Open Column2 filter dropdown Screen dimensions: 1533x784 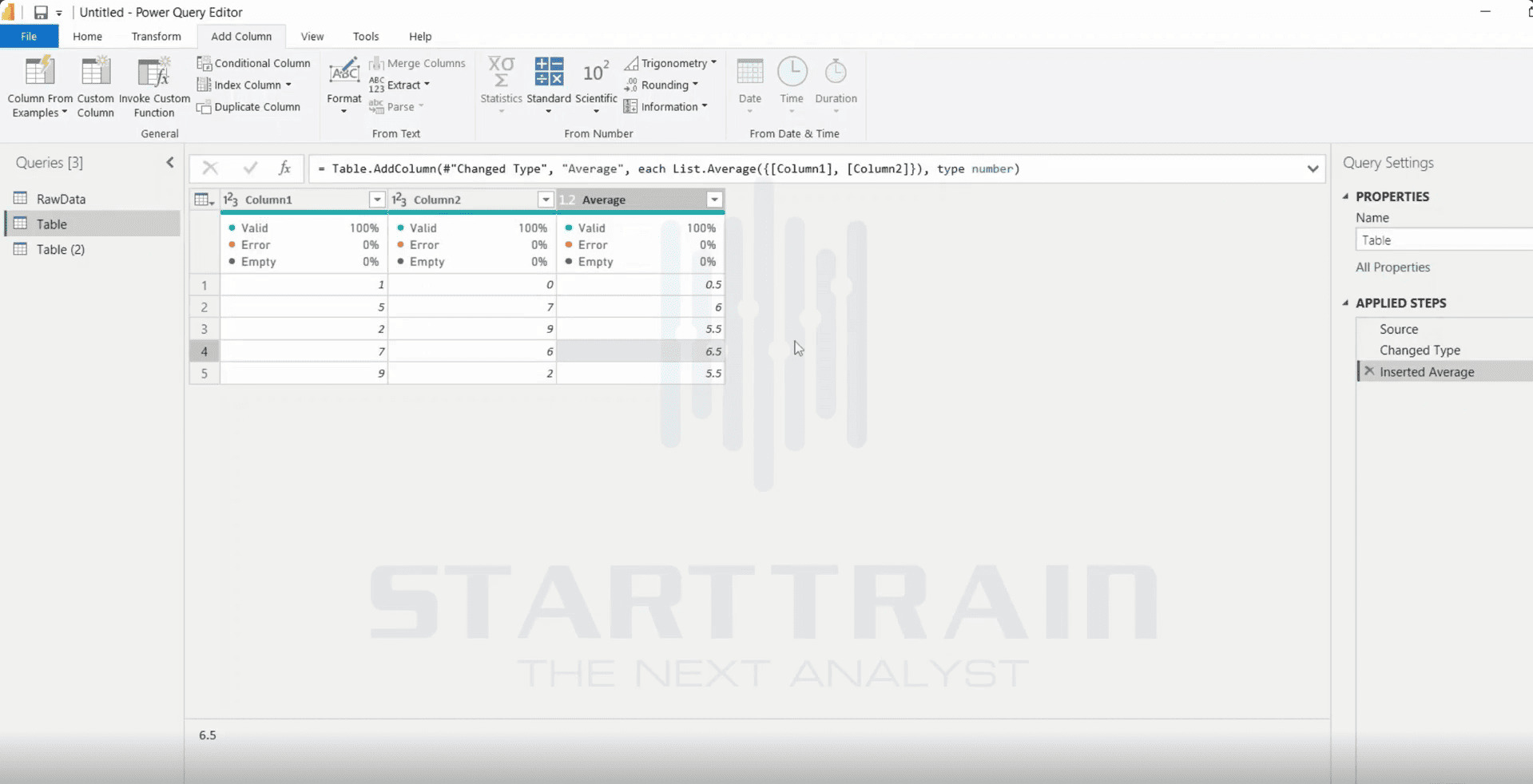tap(546, 200)
